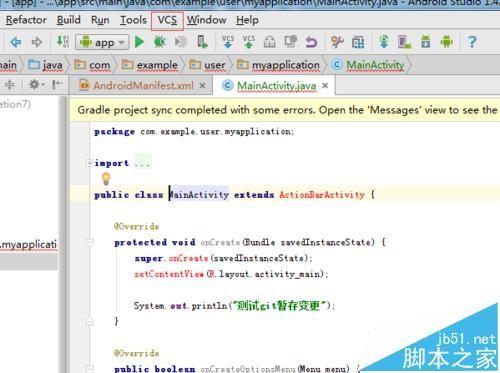Open the Refactor menu
Image resolution: width=500 pixels, height=373 pixels.
click(x=26, y=20)
